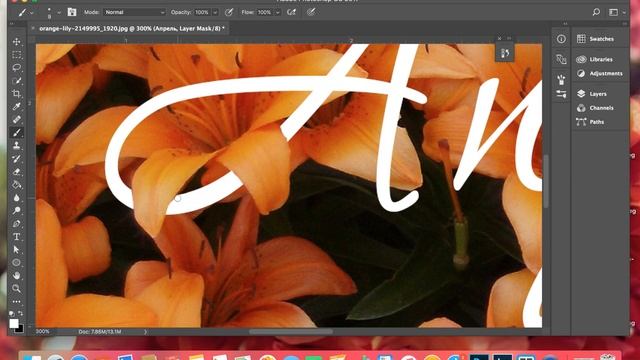Screen dimensions: 640x360
Task: Select the Healing Brush tool
Action: pyautogui.click(x=16, y=120)
